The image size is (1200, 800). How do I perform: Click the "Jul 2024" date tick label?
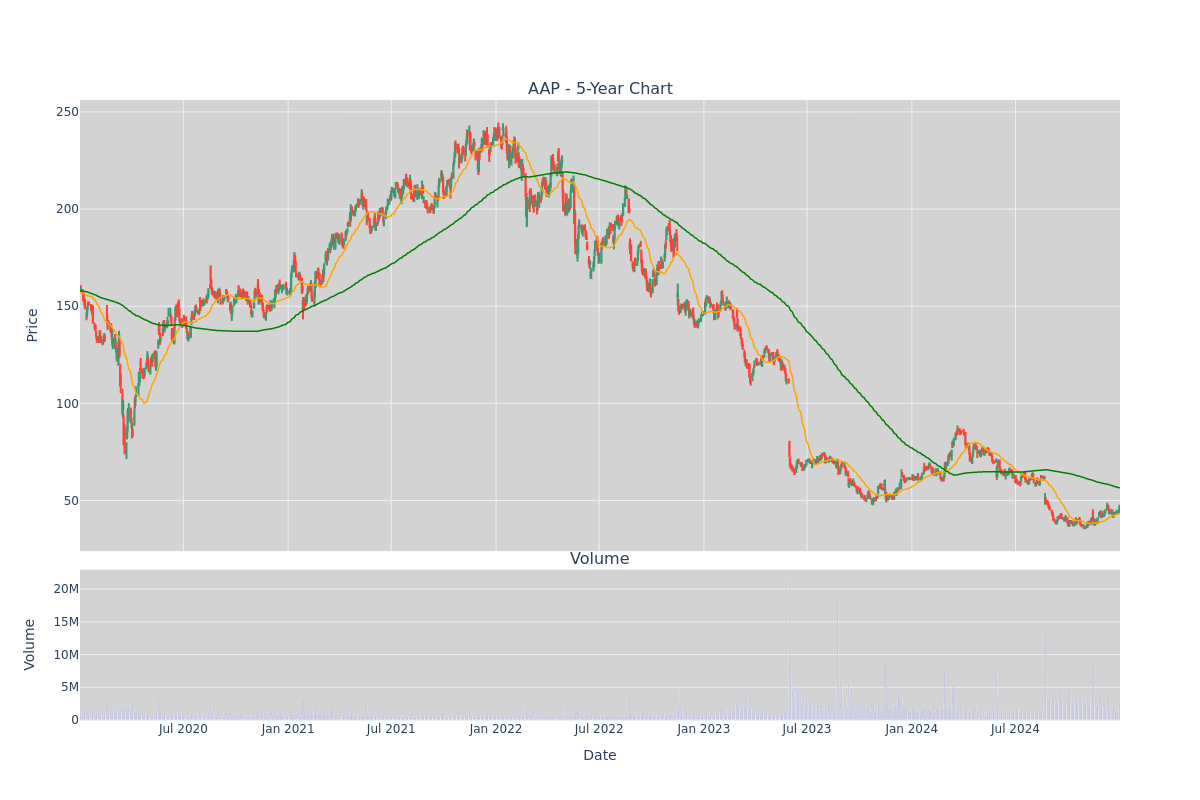click(1015, 729)
